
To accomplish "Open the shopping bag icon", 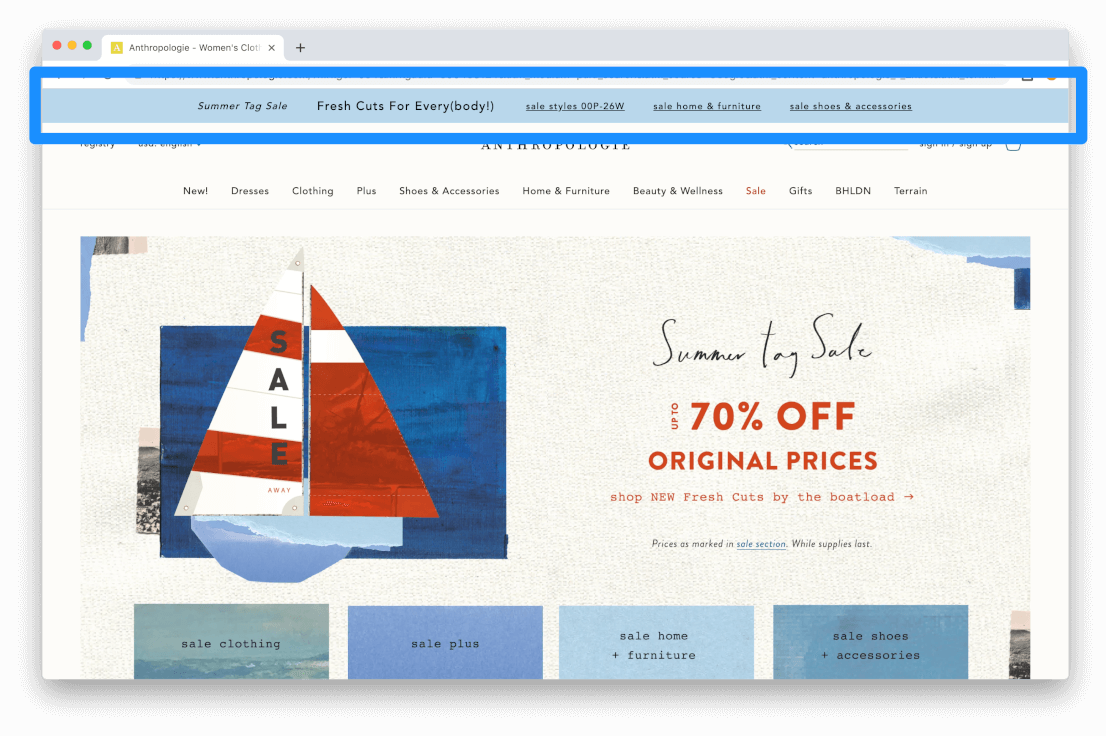I will tap(1014, 145).
